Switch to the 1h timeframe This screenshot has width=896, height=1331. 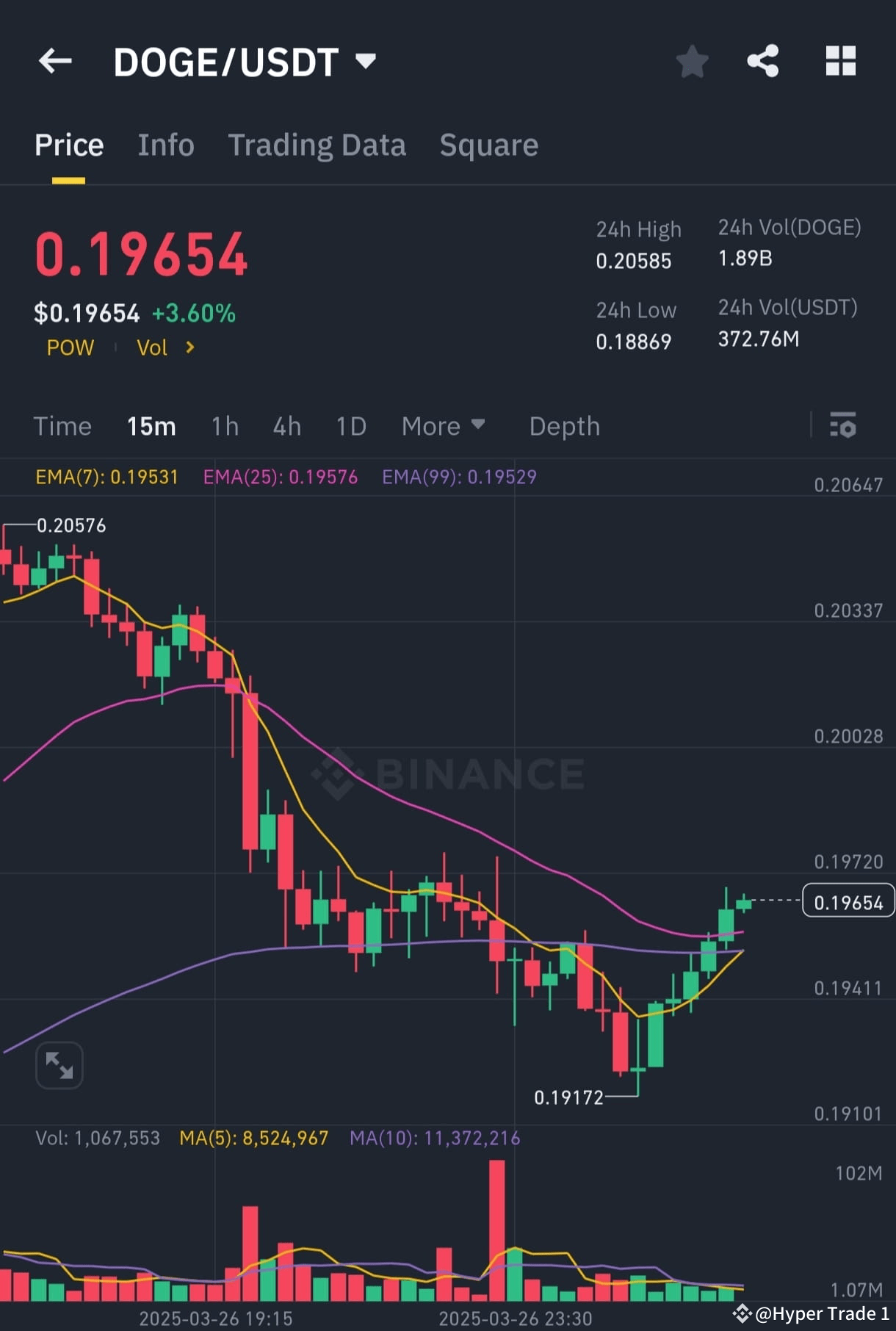coord(224,426)
